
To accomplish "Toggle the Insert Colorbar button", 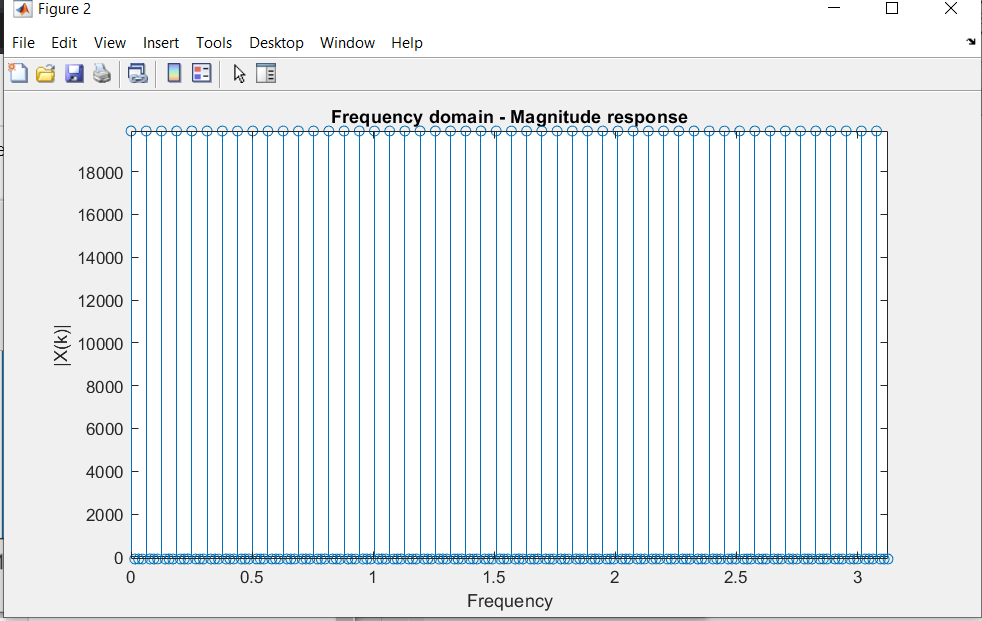I will click(x=174, y=73).
